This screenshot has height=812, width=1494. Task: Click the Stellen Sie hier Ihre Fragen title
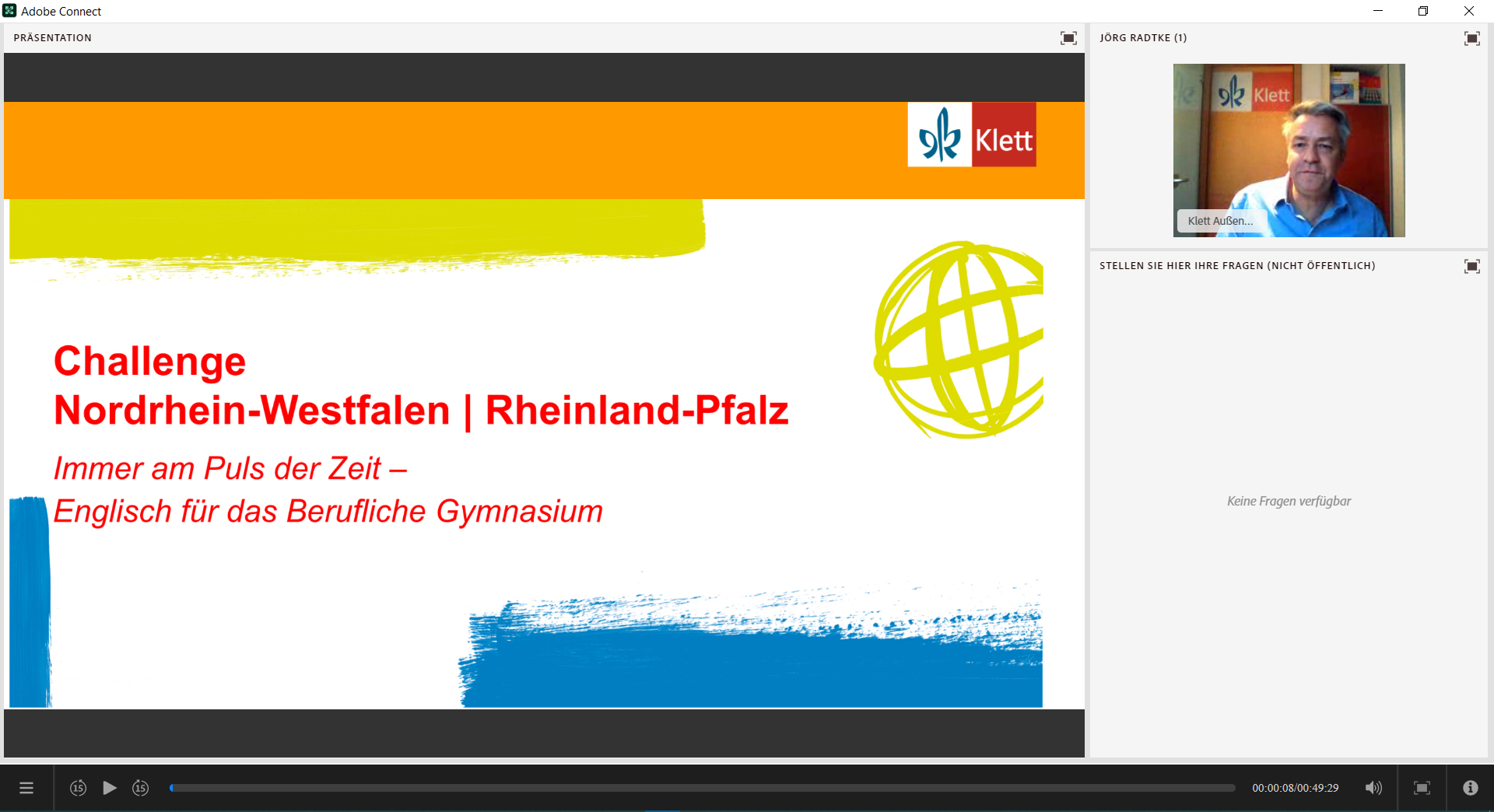(1237, 265)
